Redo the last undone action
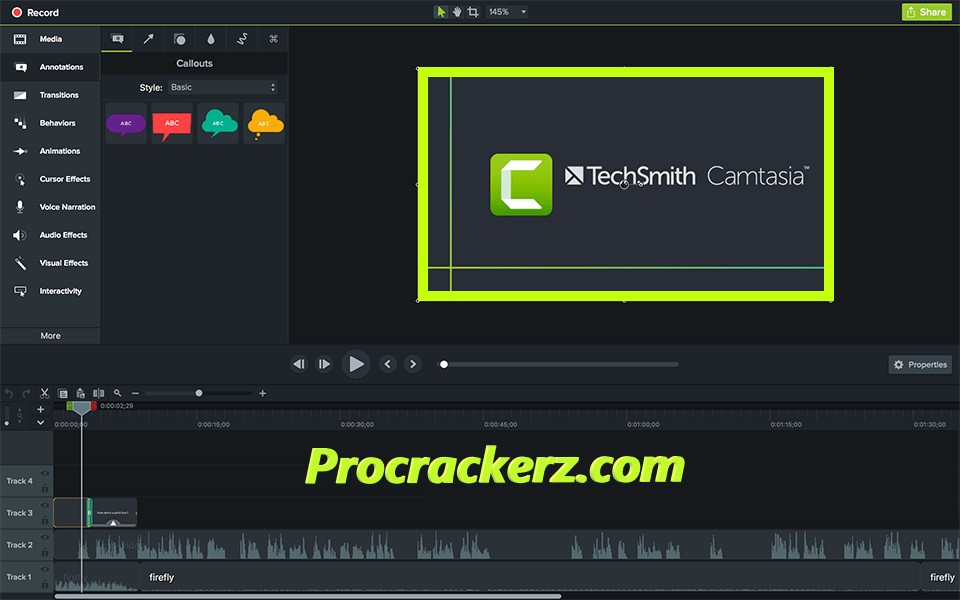 click(x=26, y=393)
